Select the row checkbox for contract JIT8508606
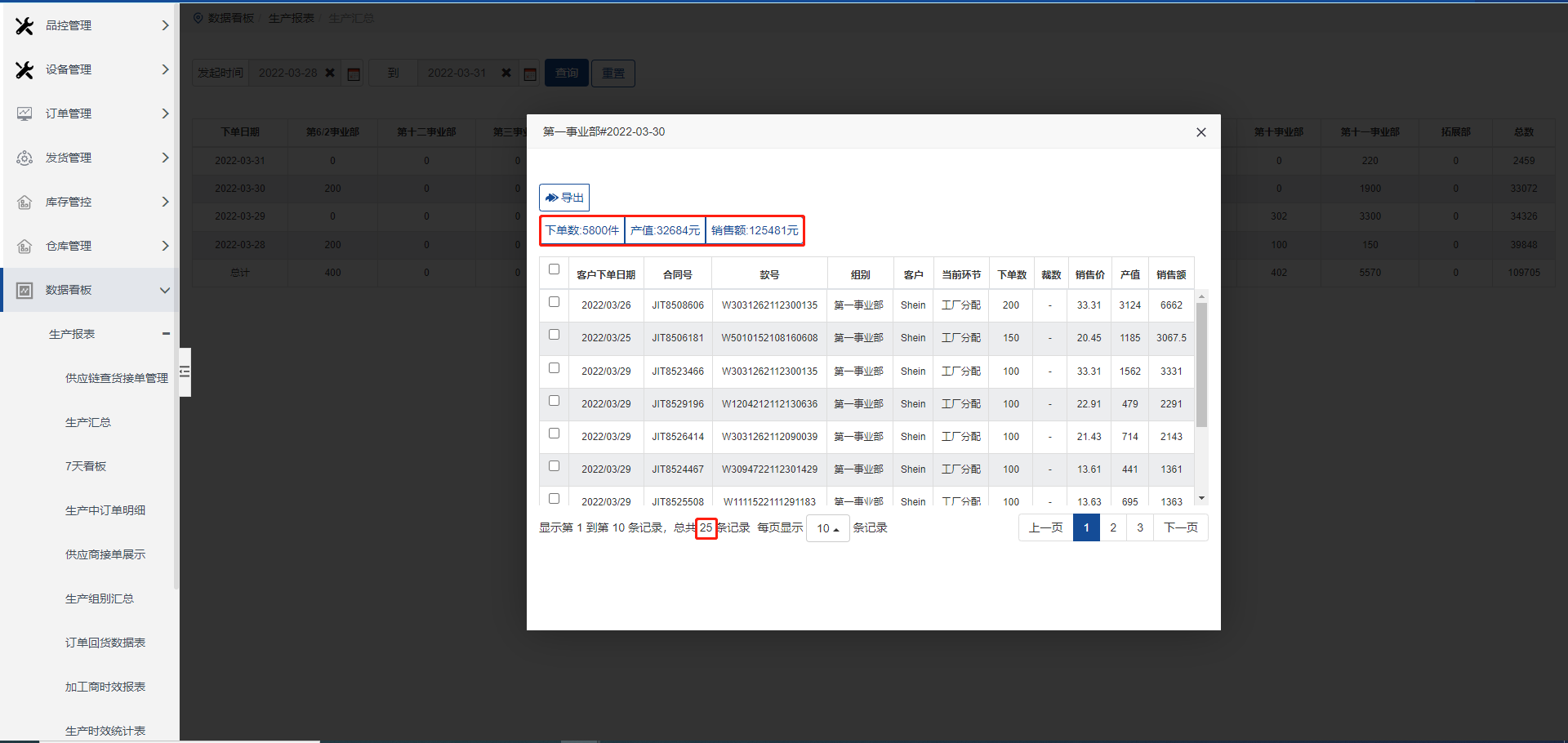The height and width of the screenshot is (743, 1568). pos(554,302)
